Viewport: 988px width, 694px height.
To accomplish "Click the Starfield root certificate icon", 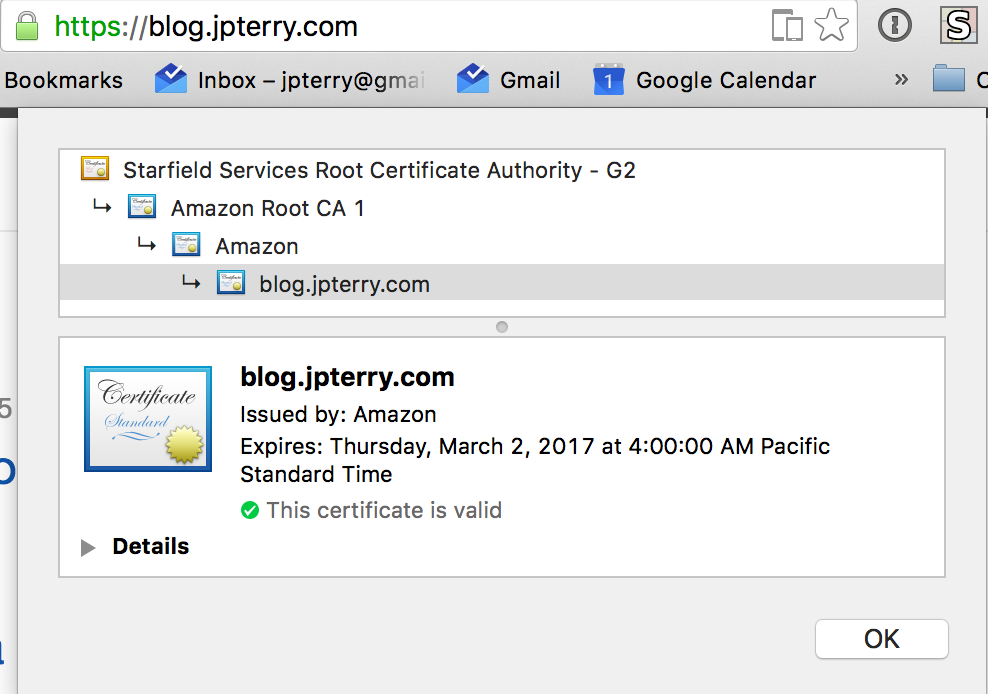I will point(95,169).
